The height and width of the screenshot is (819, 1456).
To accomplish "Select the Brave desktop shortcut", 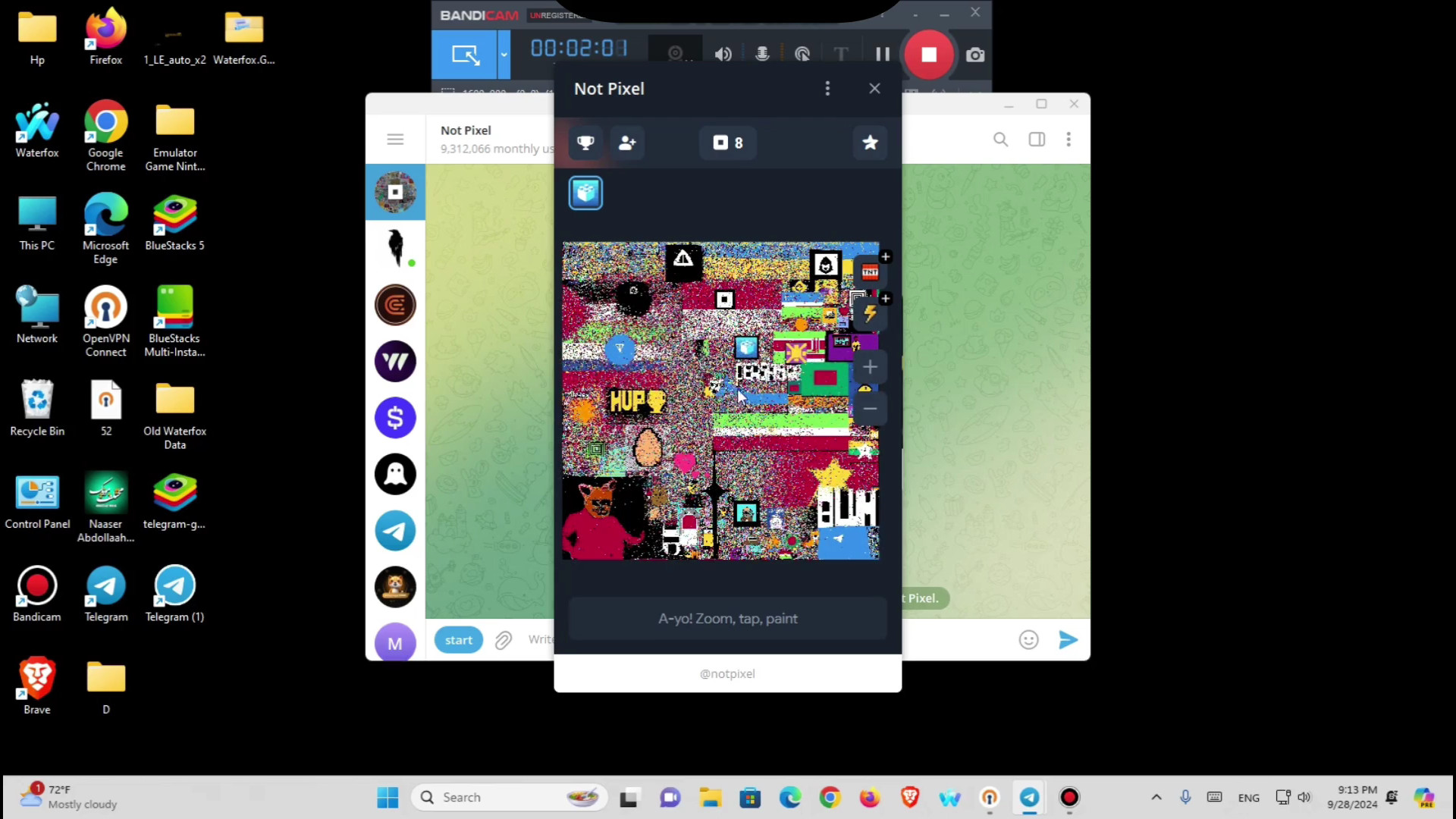I will [37, 686].
